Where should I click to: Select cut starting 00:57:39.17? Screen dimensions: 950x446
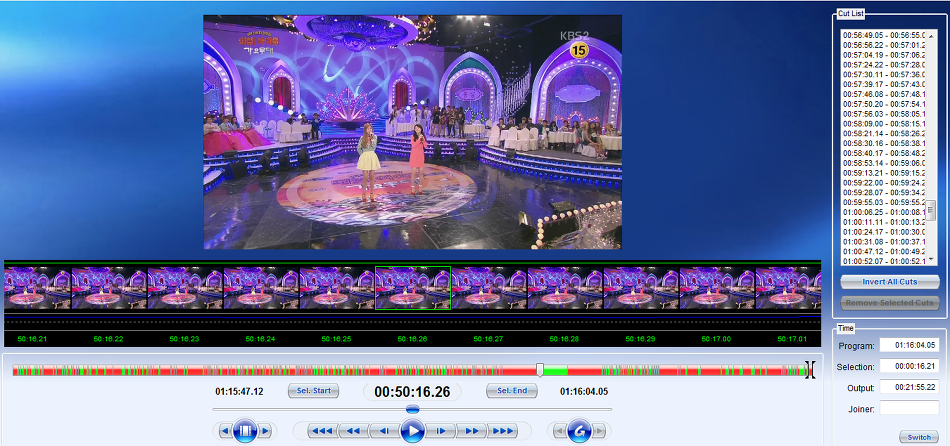pos(883,84)
